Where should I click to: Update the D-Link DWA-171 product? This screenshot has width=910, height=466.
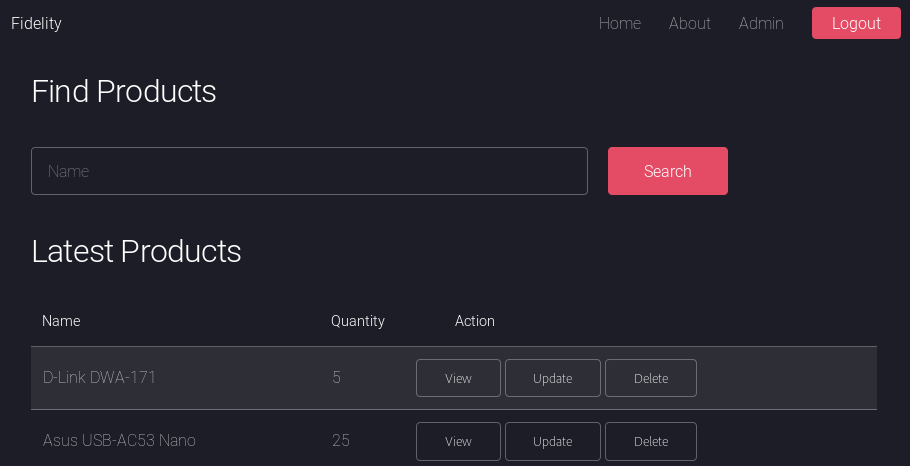coord(552,378)
